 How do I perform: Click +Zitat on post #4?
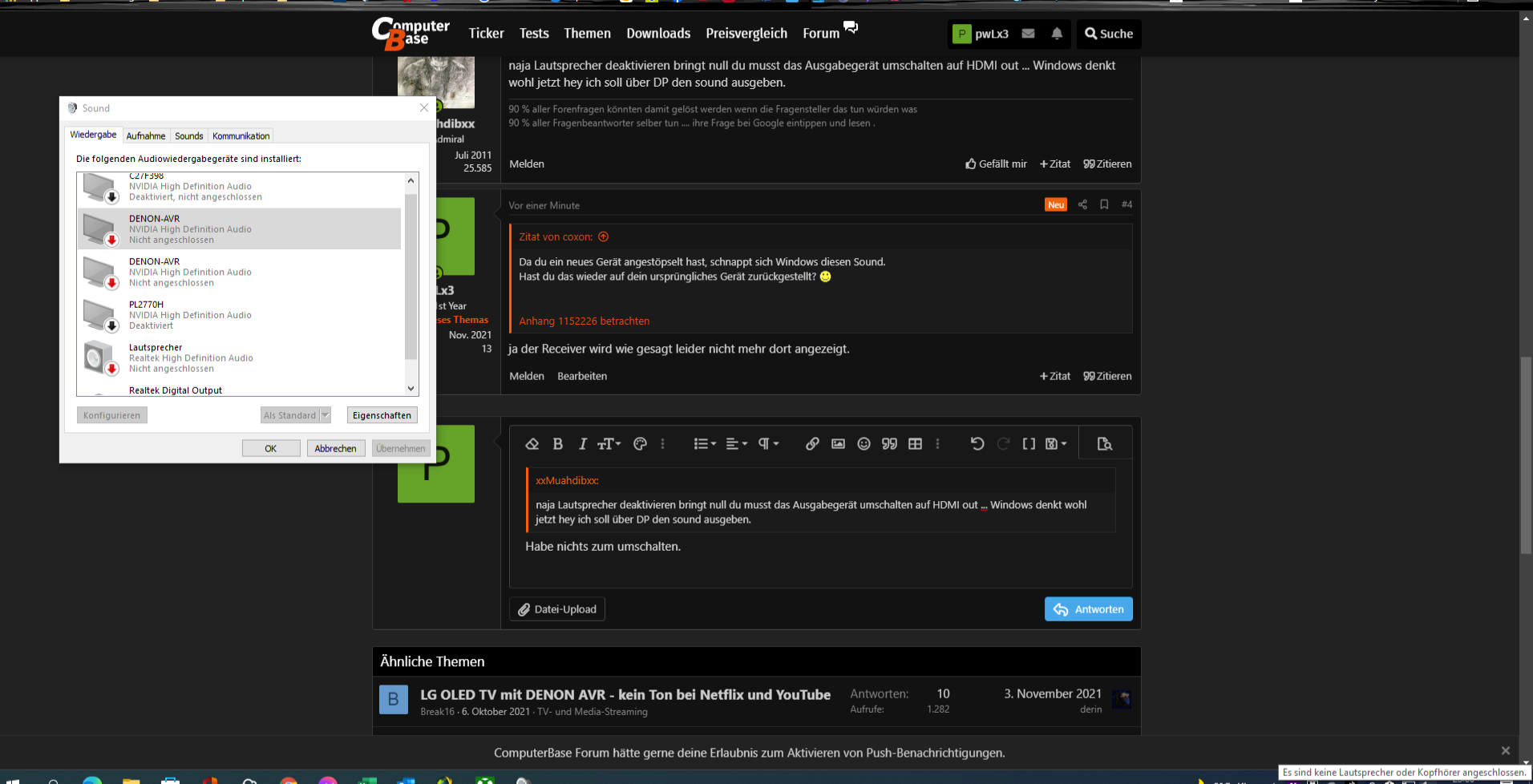click(x=1055, y=376)
